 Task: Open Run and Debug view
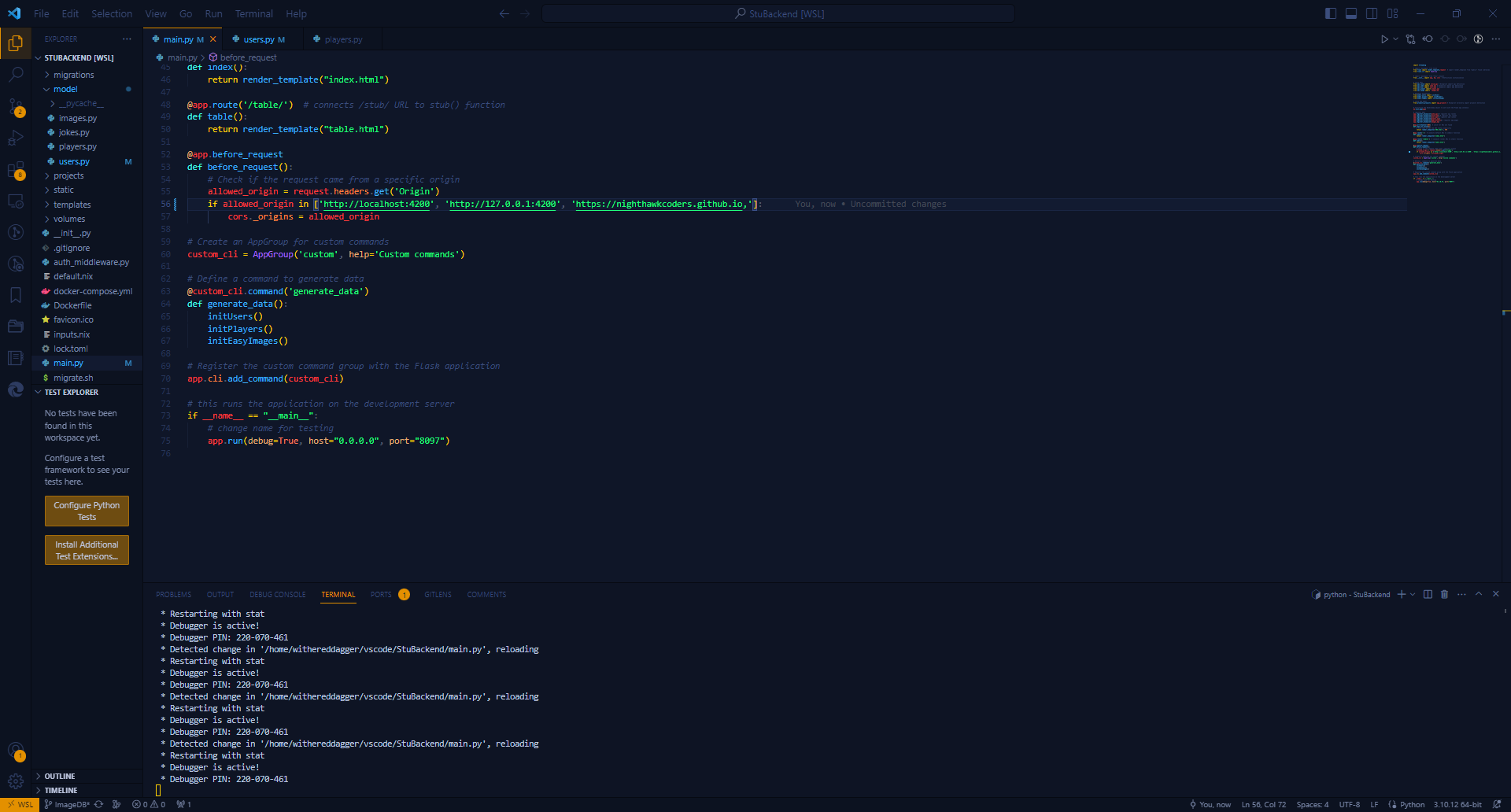click(16, 138)
